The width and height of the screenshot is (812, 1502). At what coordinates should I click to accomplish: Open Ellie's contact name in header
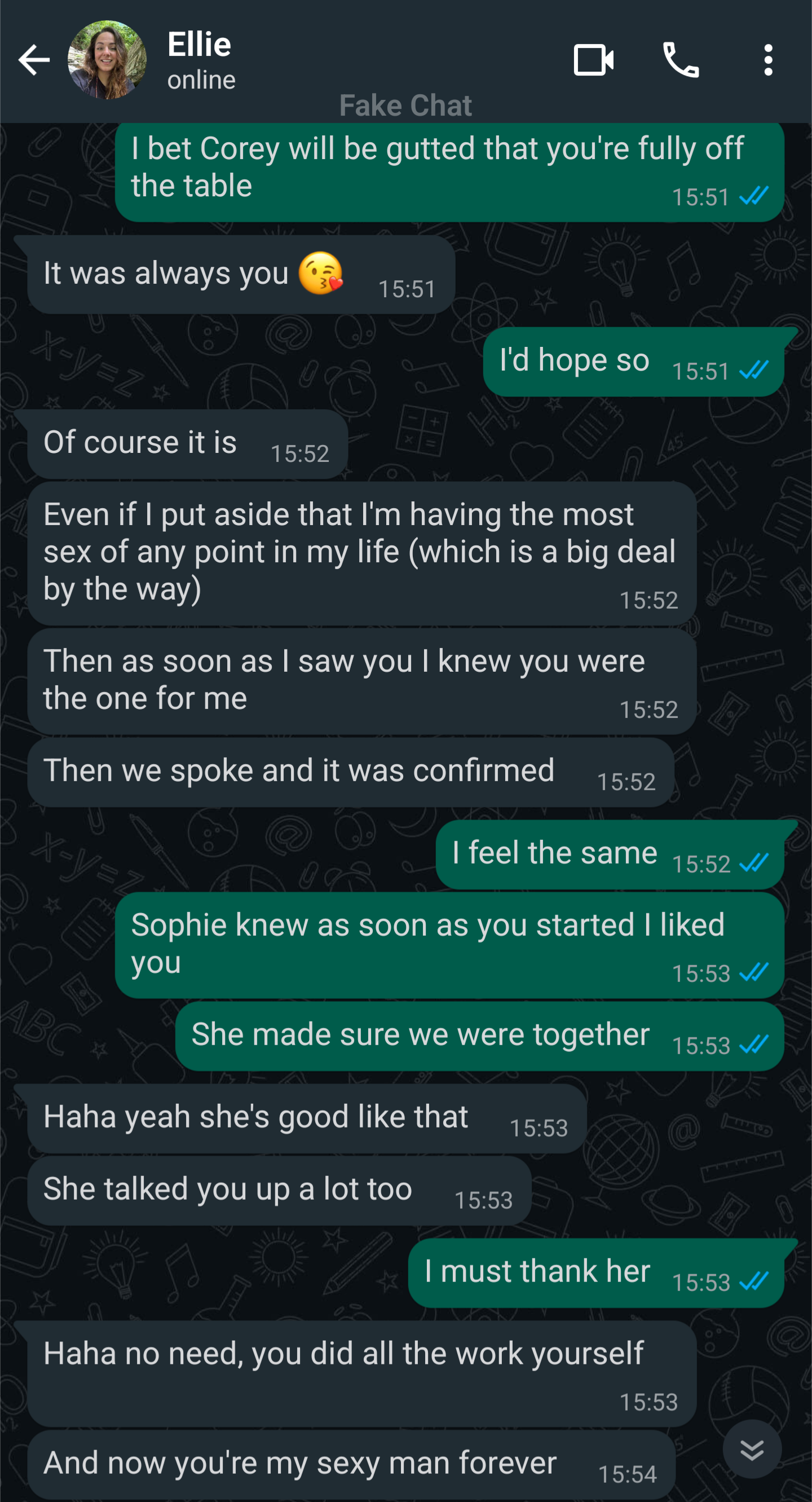(200, 45)
